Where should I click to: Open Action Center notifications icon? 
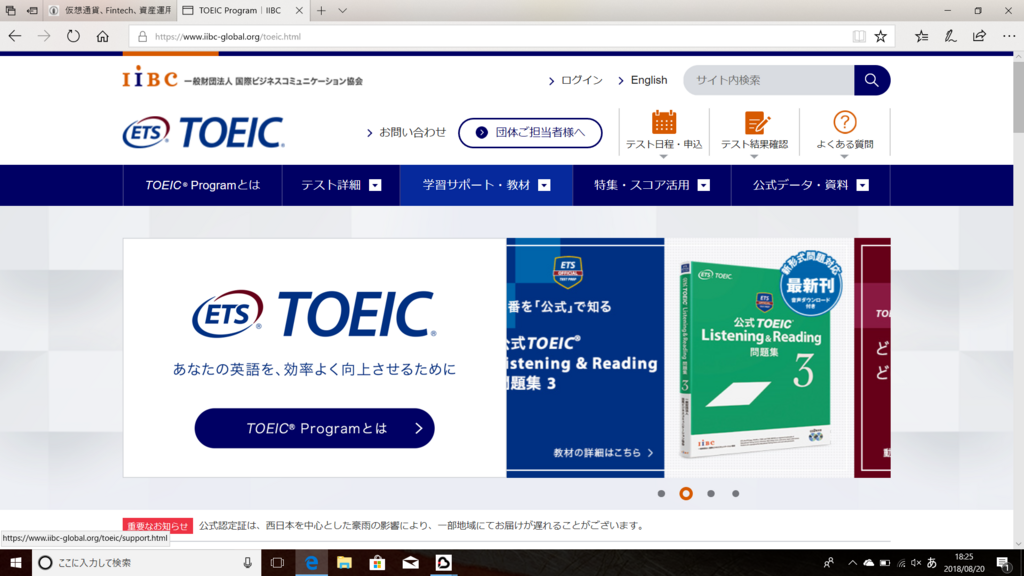tap(1004, 562)
